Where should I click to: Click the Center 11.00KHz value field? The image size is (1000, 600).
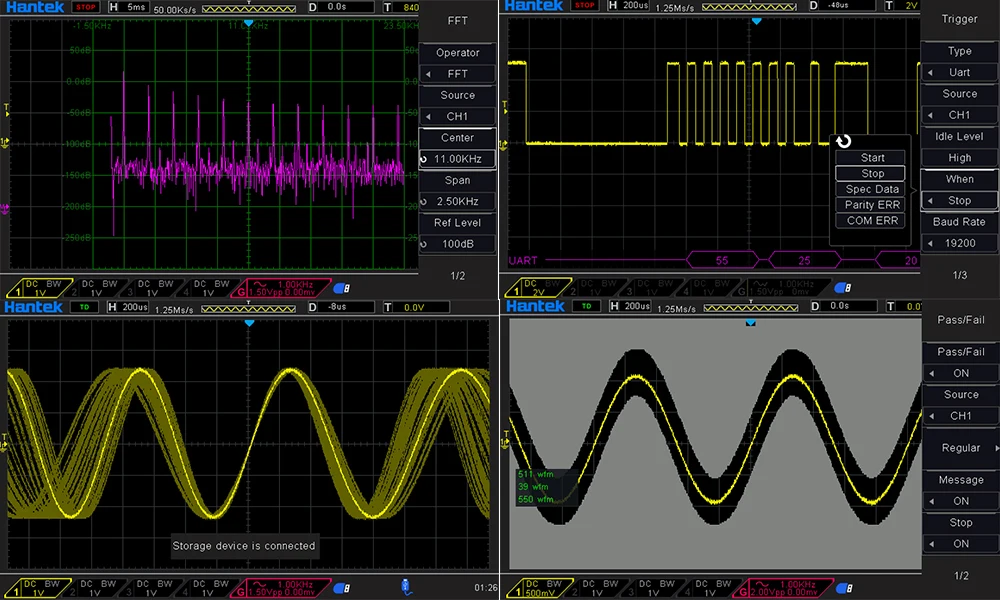tap(457, 159)
